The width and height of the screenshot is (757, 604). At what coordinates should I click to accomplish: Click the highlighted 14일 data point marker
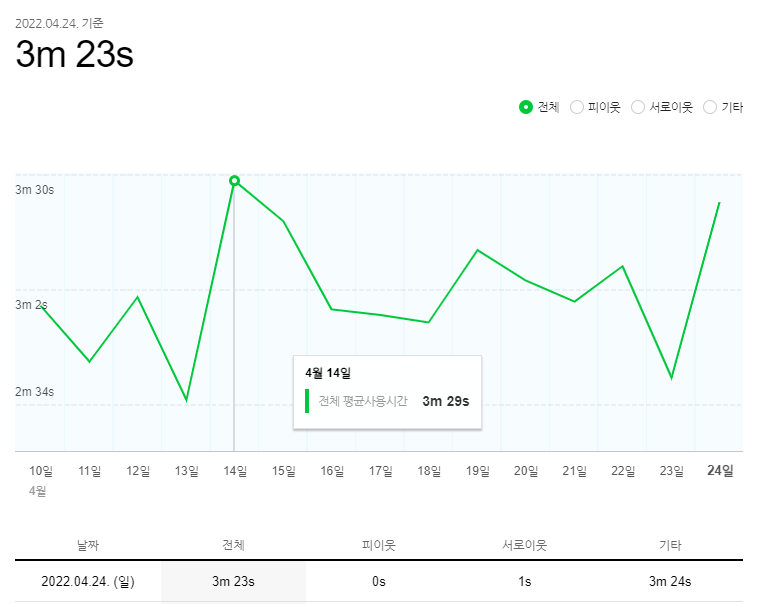coord(235,181)
